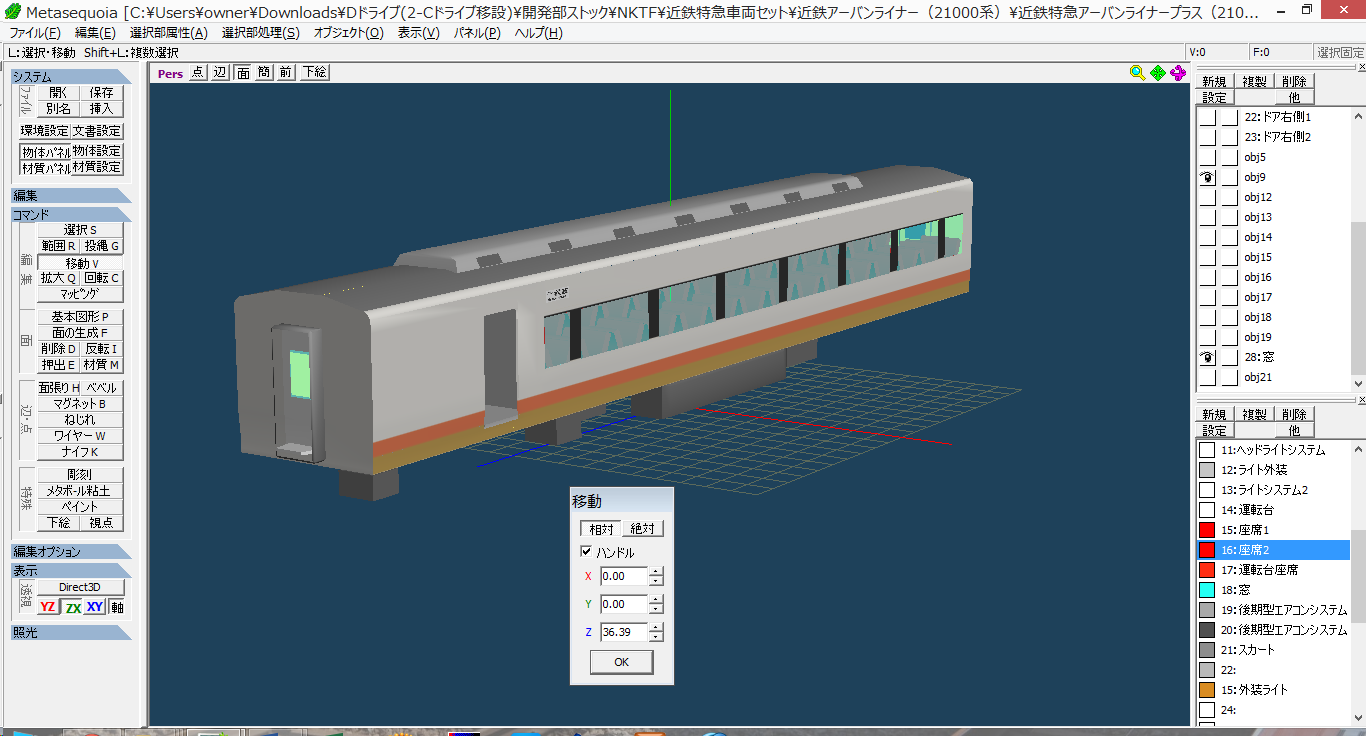The height and width of the screenshot is (736, 1366).
Task: Show obj12 via its visibility box
Action: coord(1207,197)
